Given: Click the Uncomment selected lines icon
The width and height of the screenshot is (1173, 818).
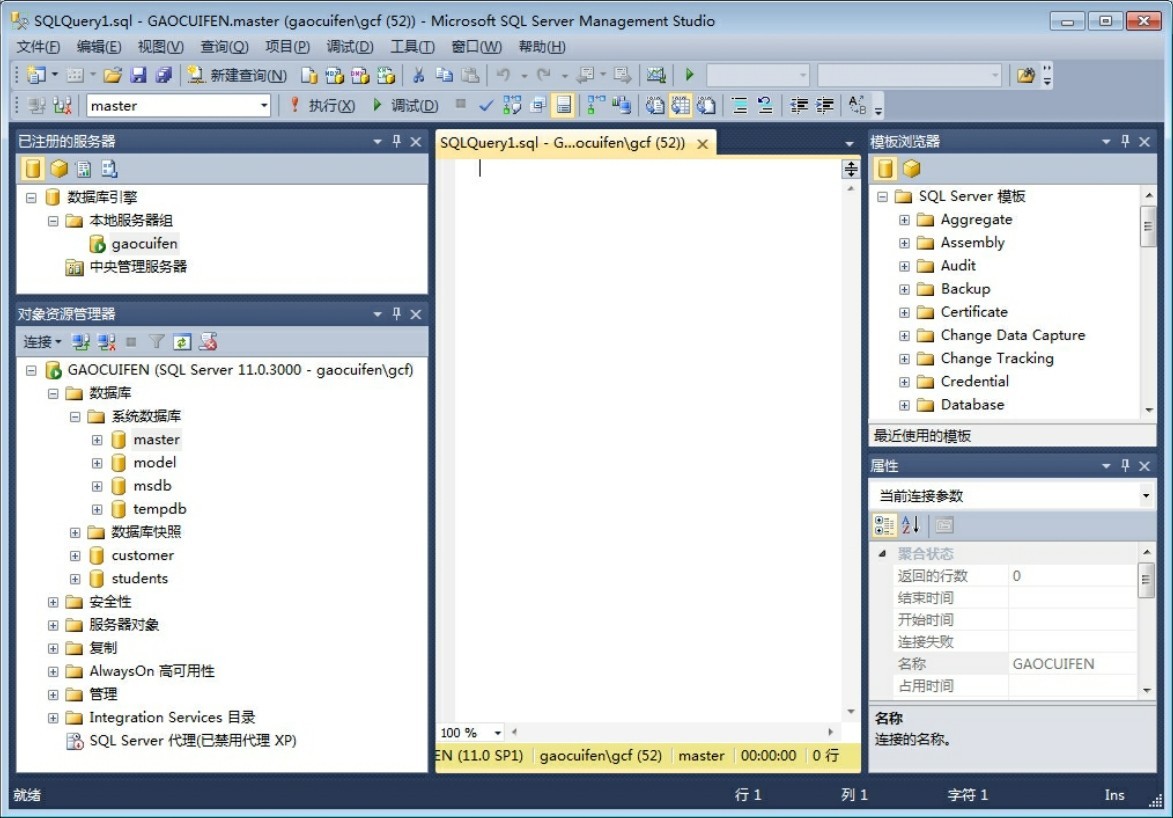Looking at the screenshot, I should 765,106.
